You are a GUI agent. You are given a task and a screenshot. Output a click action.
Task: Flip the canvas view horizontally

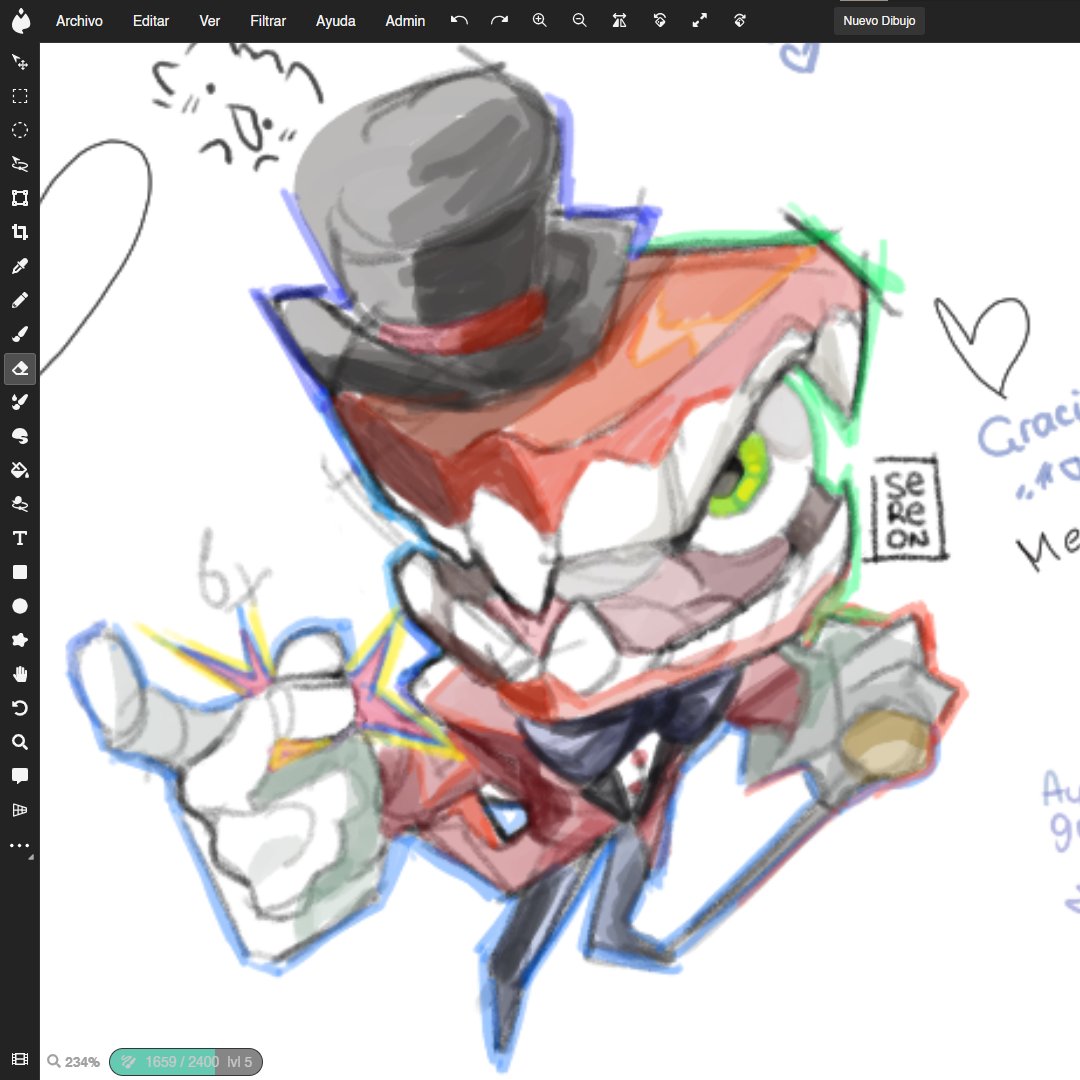[619, 21]
